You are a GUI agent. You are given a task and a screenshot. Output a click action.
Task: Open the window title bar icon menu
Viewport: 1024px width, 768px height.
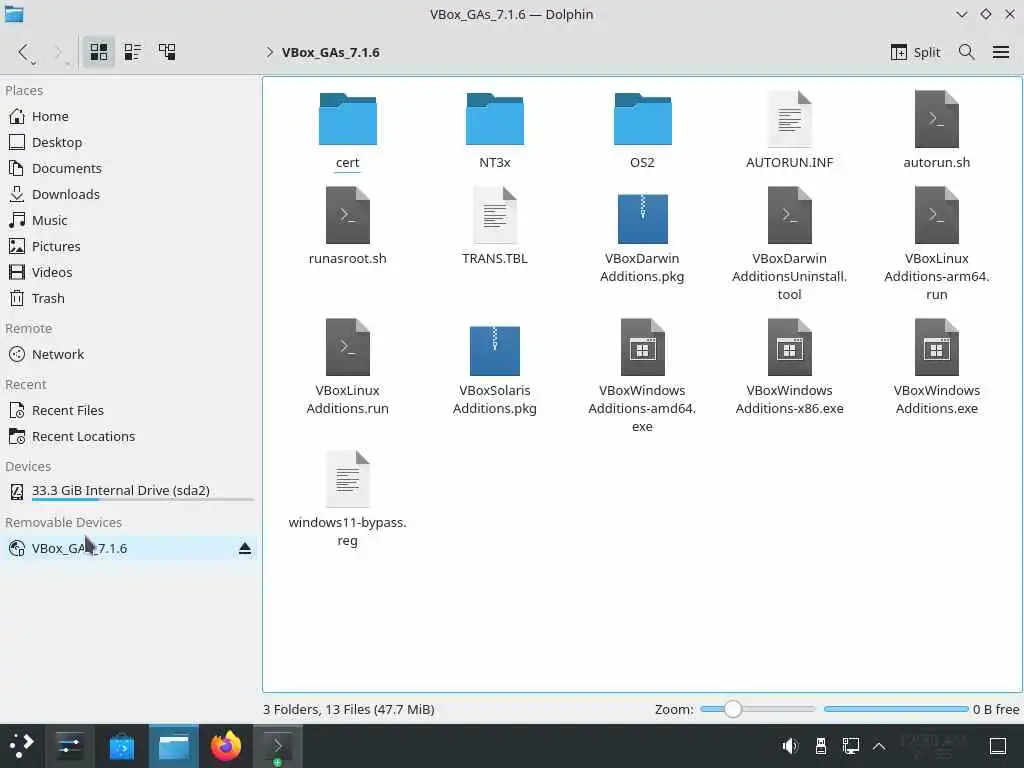14,14
